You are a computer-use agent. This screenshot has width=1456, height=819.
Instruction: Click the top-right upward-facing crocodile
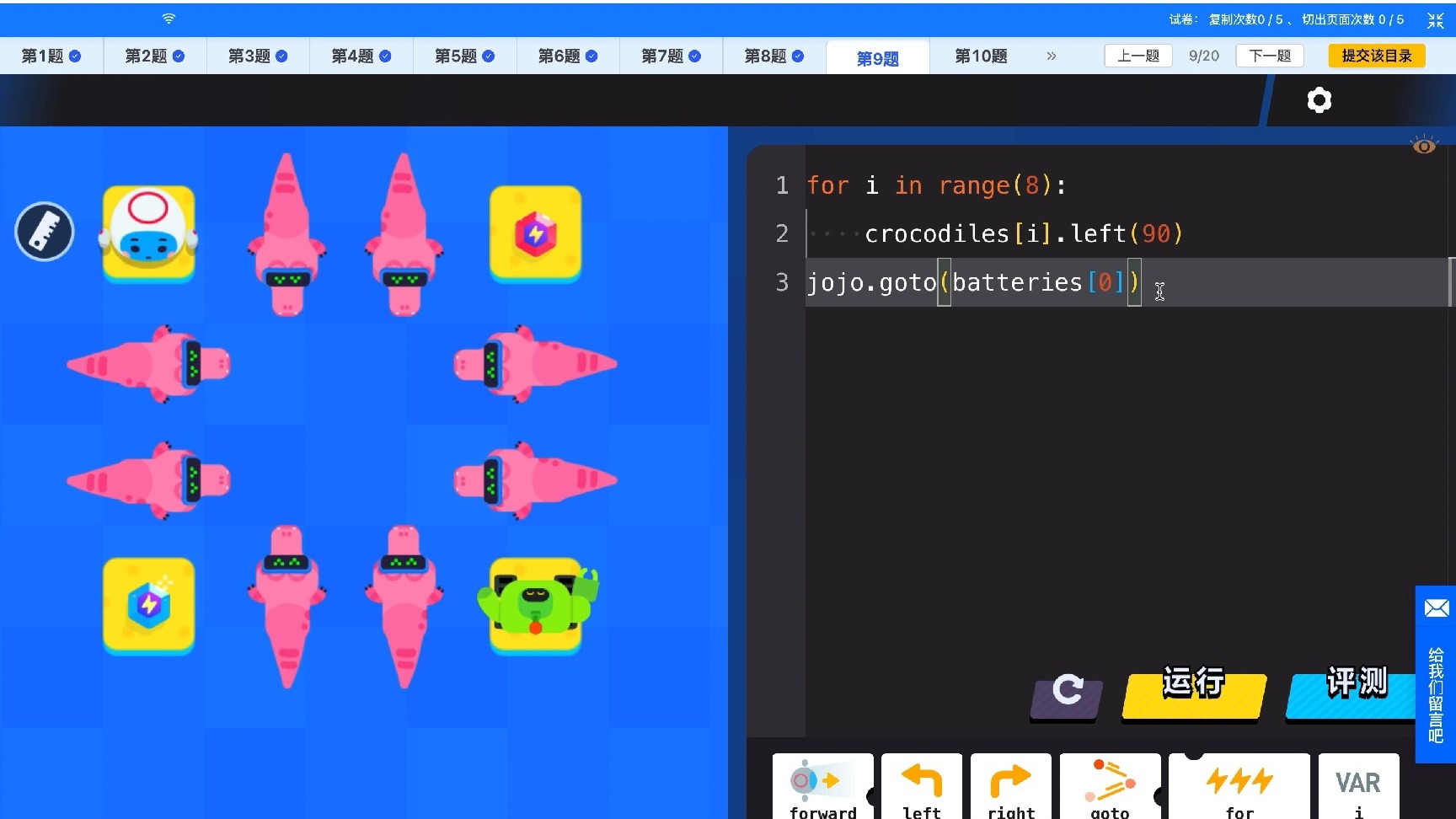pos(404,233)
